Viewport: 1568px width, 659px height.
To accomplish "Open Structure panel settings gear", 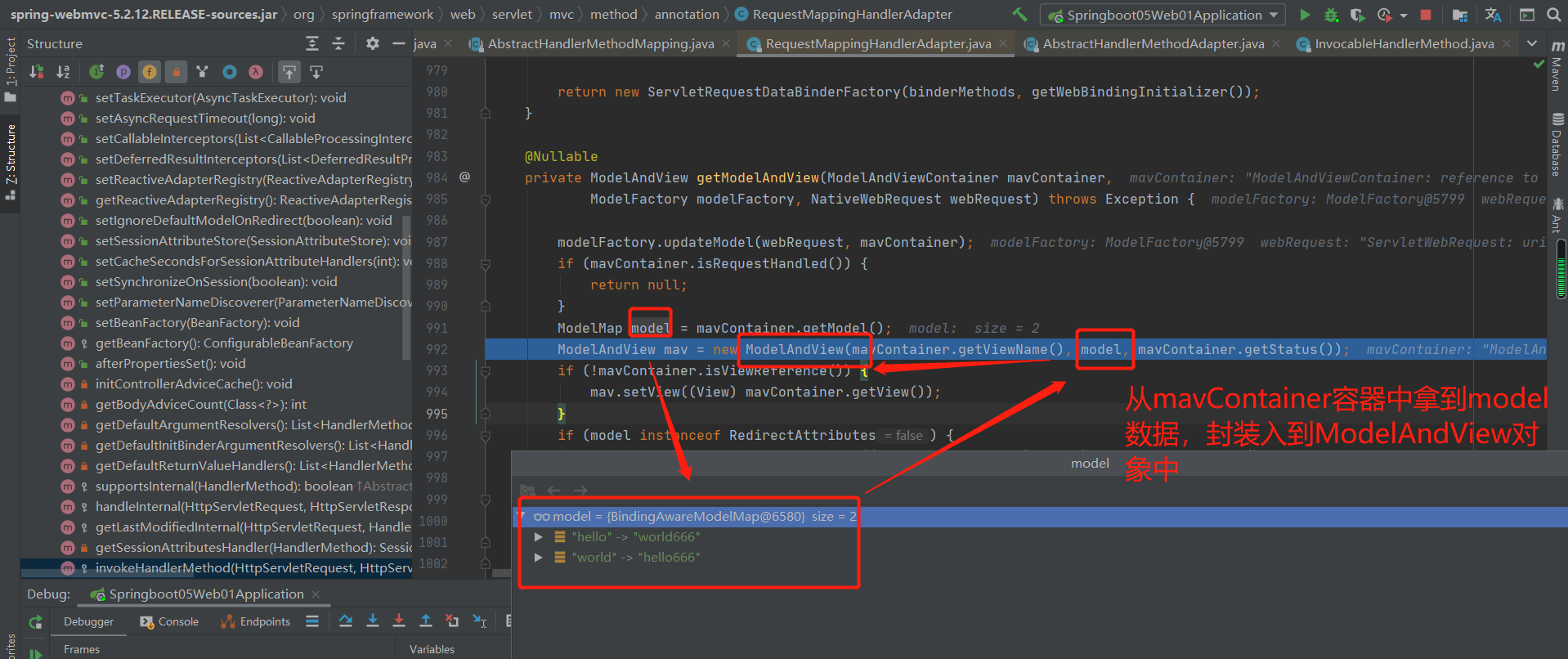I will coord(372,43).
